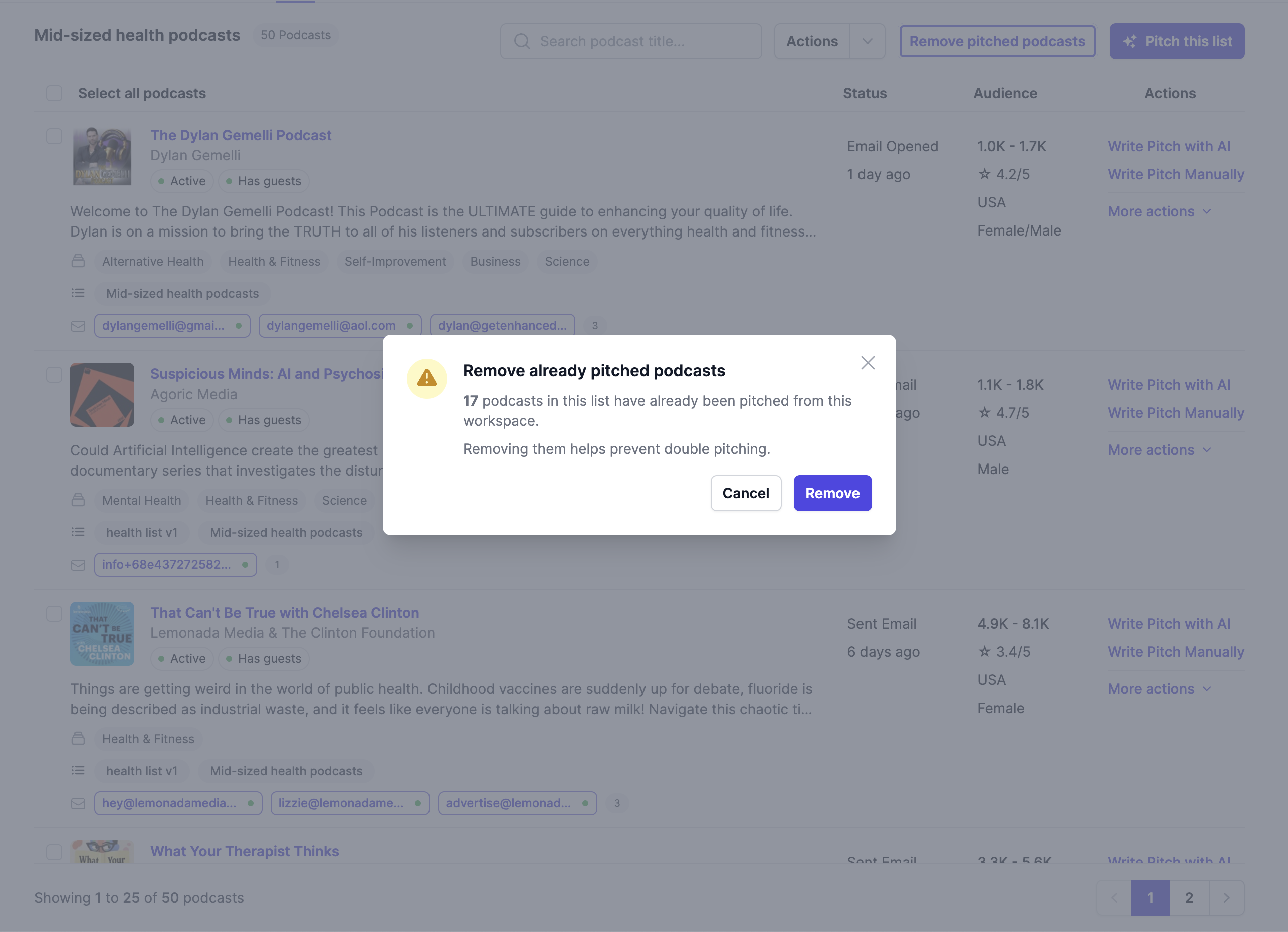This screenshot has width=1288, height=932.
Task: Click the sparkles icon on Pitch this list
Action: coord(1130,41)
